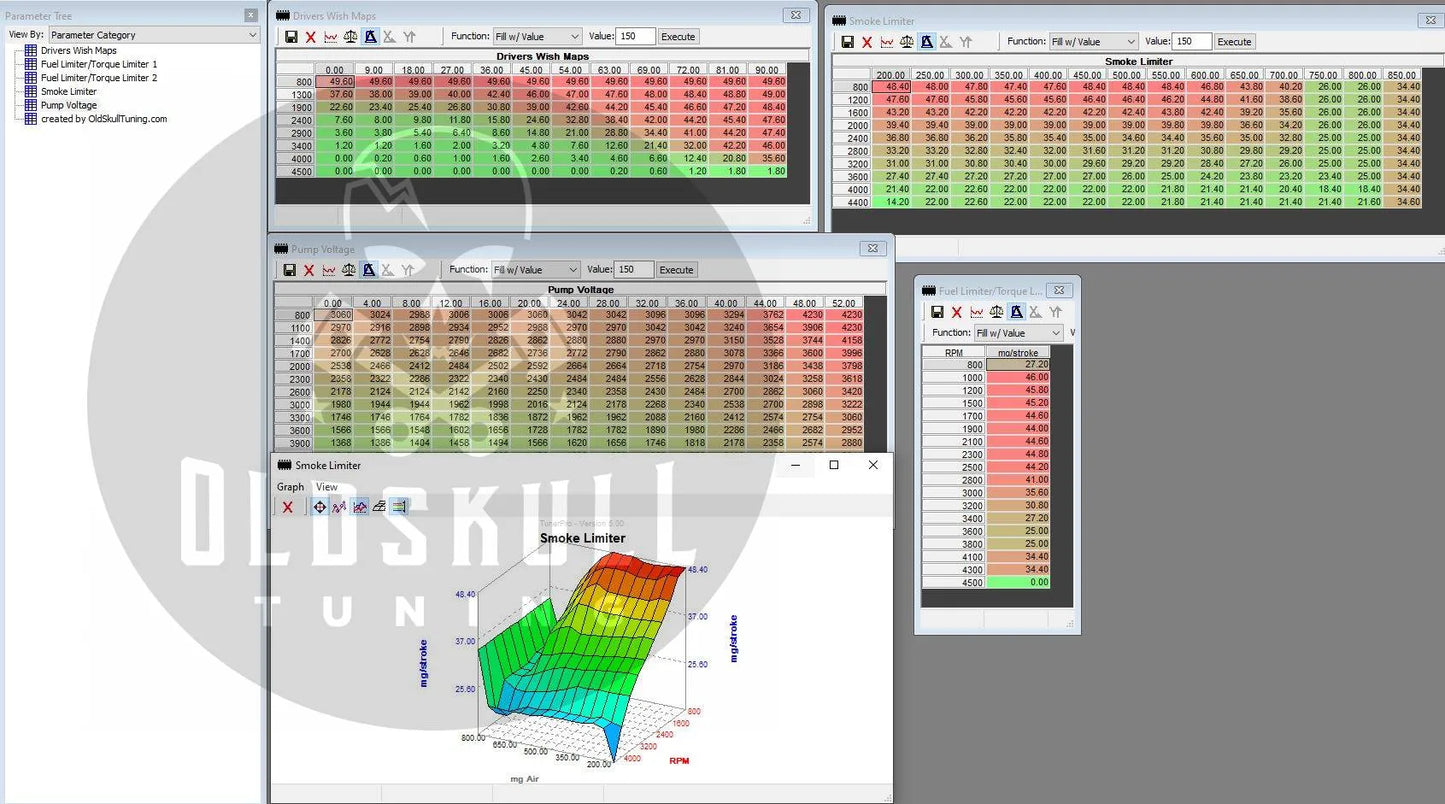Click the balance scale icon in Drivers Wish Maps

(x=350, y=37)
